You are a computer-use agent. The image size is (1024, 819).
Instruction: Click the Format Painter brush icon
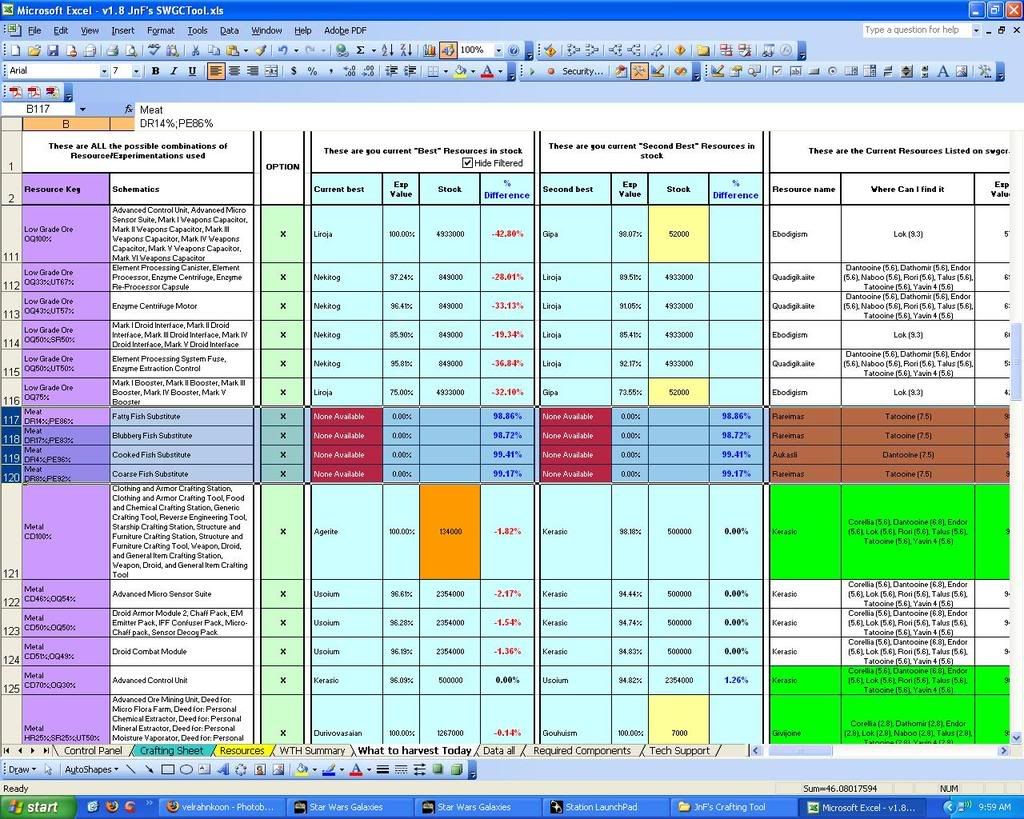(261, 50)
